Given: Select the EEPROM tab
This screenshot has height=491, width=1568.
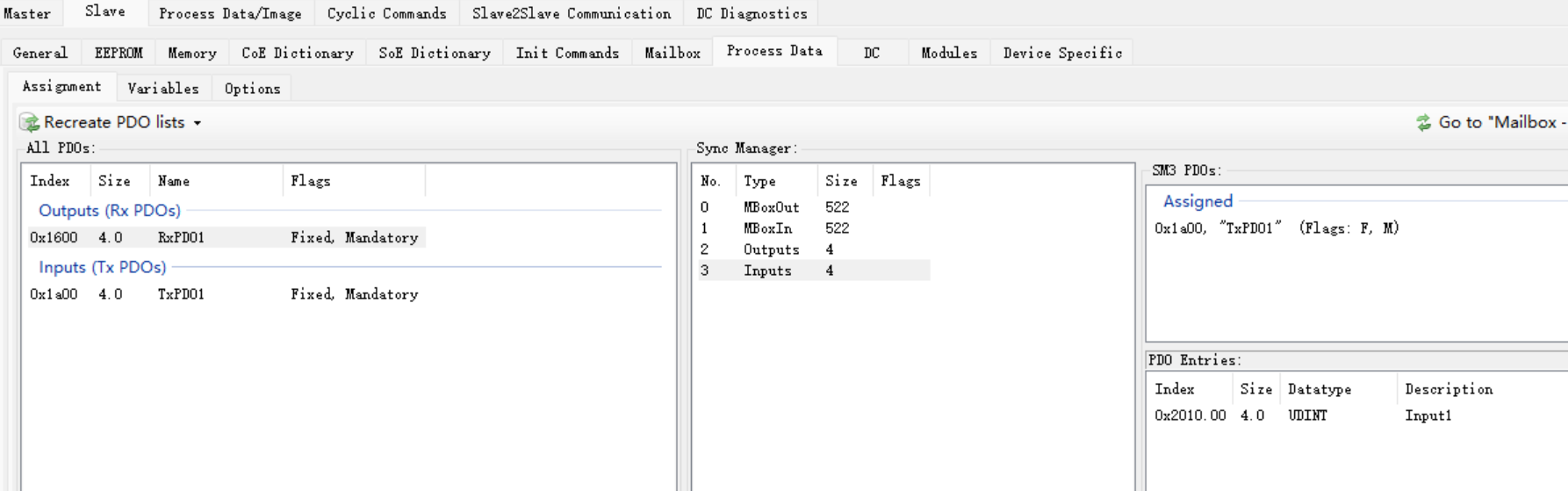Looking at the screenshot, I should coord(118,53).
